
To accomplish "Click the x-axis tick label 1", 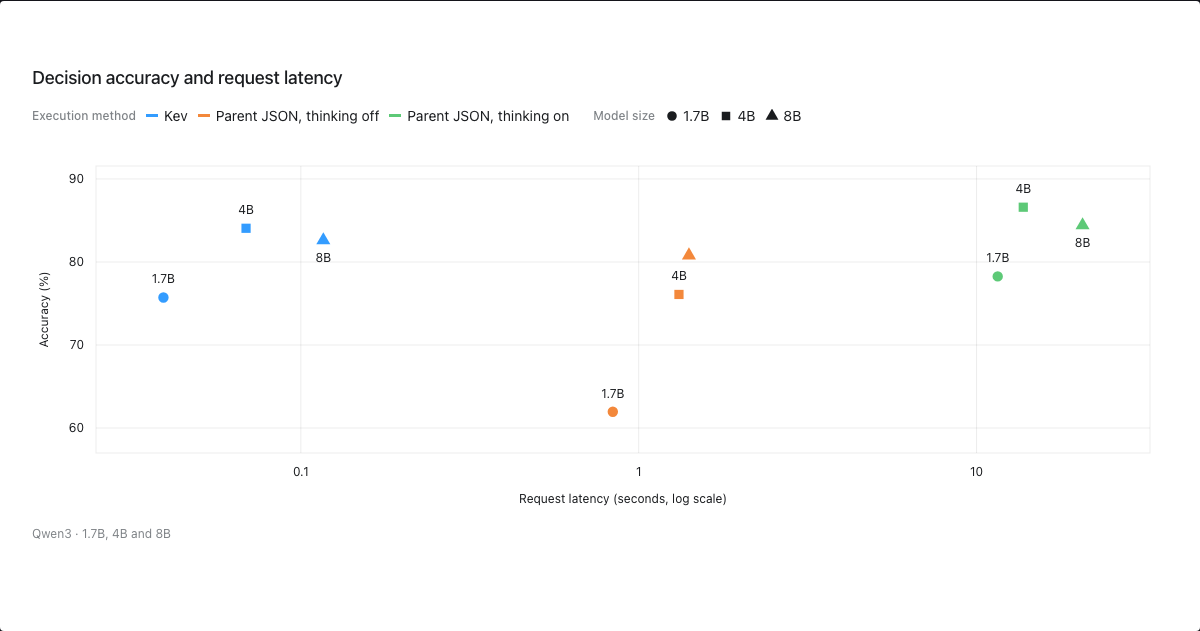I will pos(638,471).
